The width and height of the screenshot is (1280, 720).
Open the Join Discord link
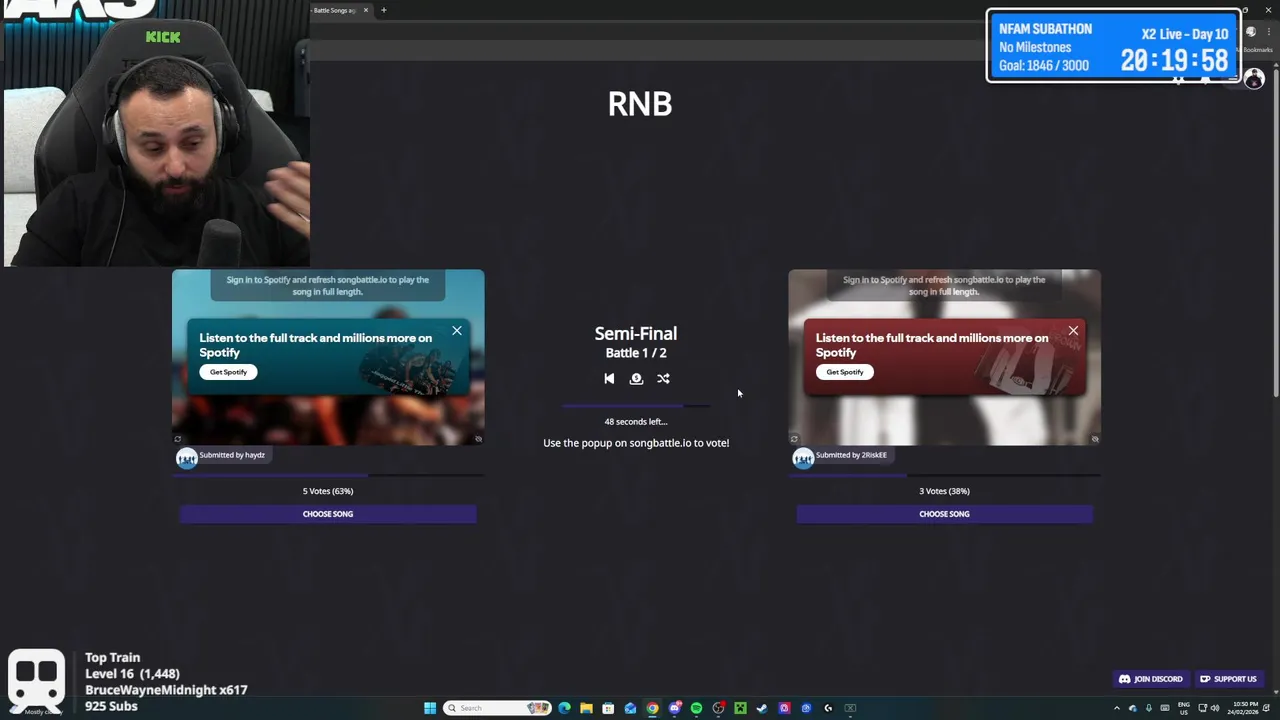(x=1150, y=679)
